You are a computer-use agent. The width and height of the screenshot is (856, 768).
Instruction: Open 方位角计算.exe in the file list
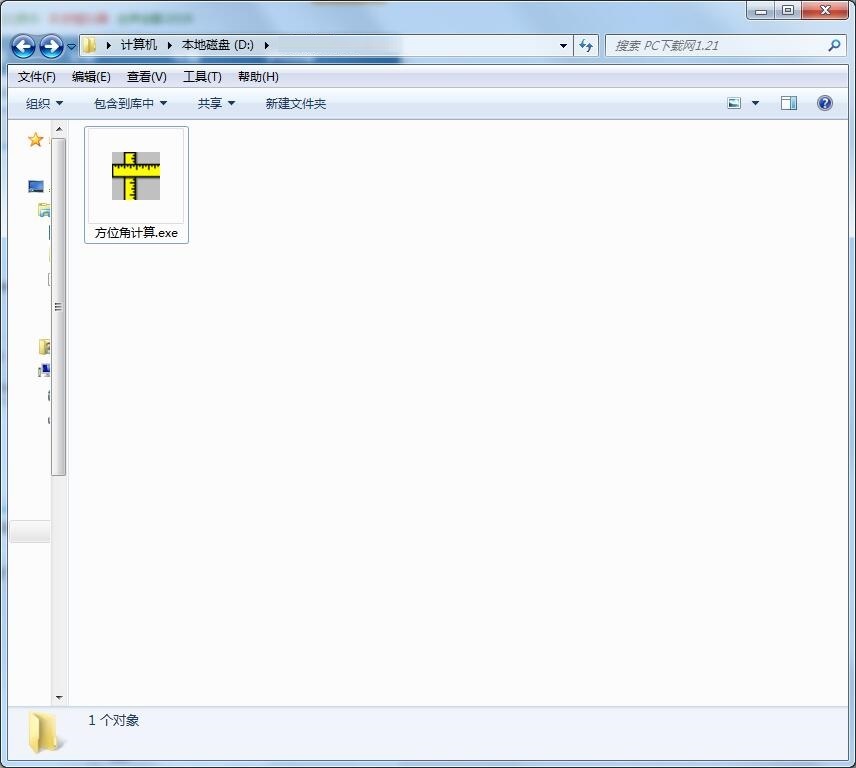tap(135, 180)
